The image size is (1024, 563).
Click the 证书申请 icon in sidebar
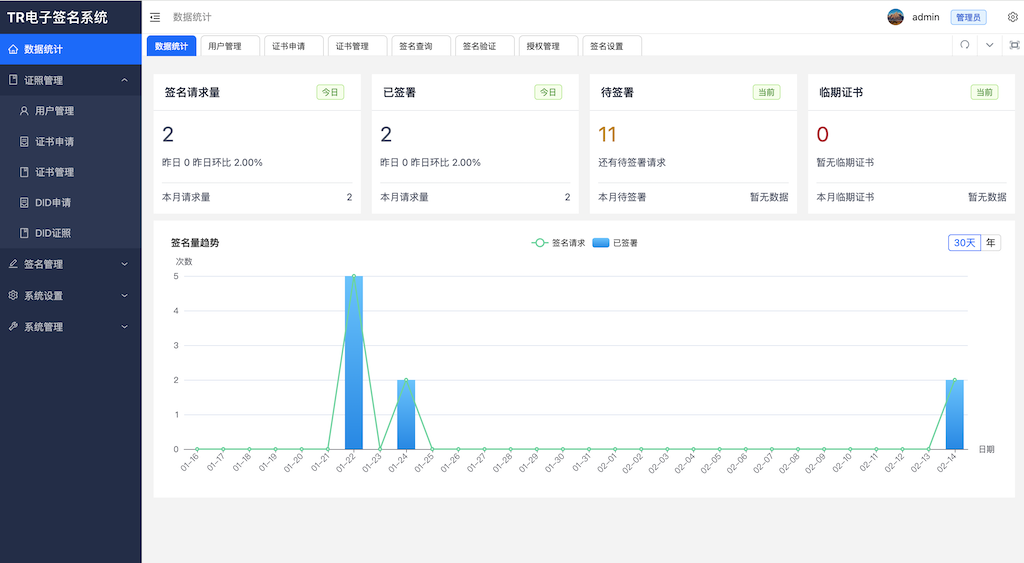pos(24,142)
